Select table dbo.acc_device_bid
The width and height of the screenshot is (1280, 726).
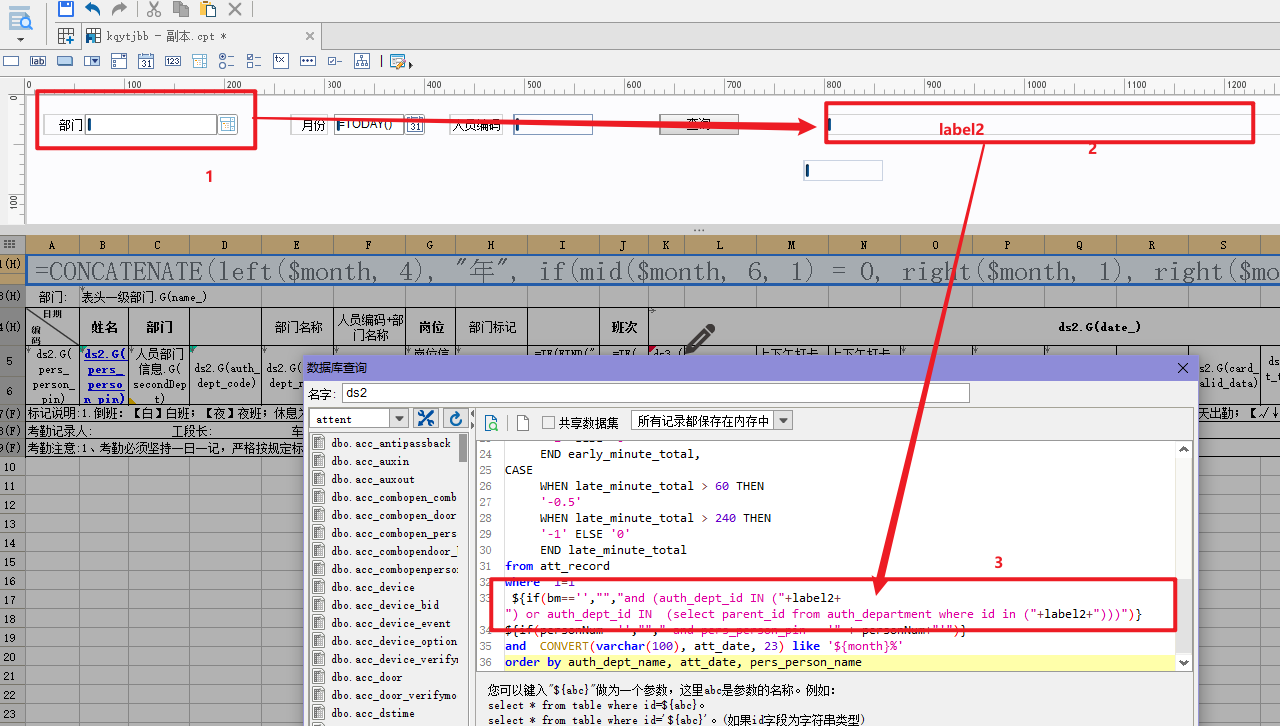(385, 605)
